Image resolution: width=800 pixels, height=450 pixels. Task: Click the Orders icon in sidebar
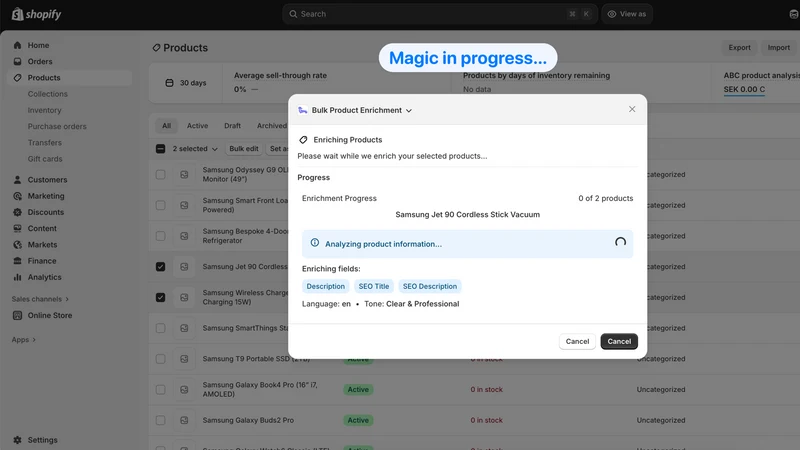click(17, 61)
